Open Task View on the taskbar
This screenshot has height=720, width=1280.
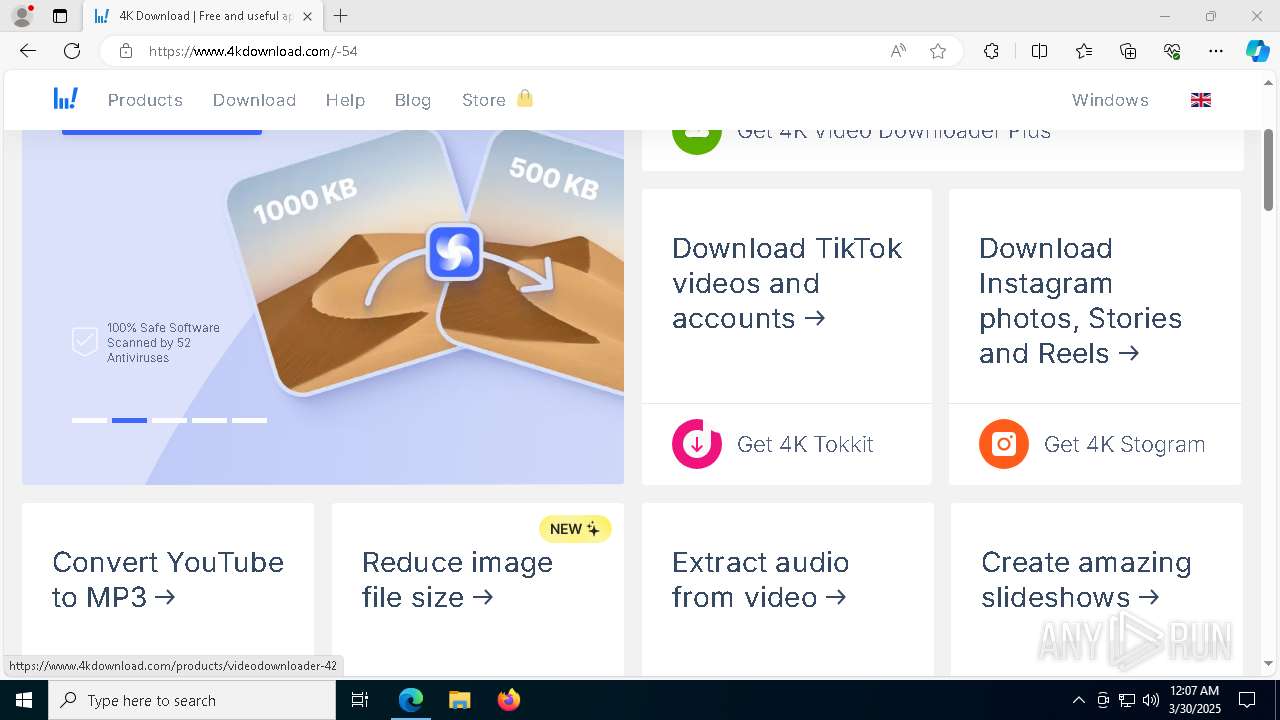click(360, 700)
